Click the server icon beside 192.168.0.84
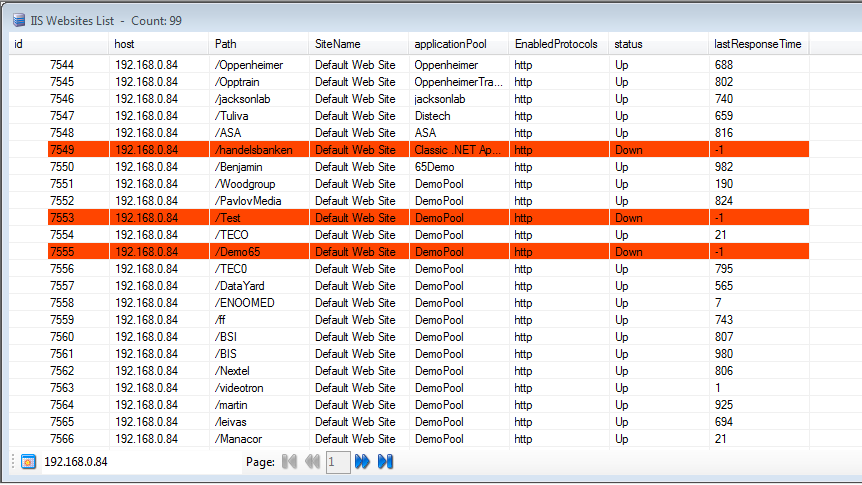Screen dimensions: 862x485 point(28,462)
